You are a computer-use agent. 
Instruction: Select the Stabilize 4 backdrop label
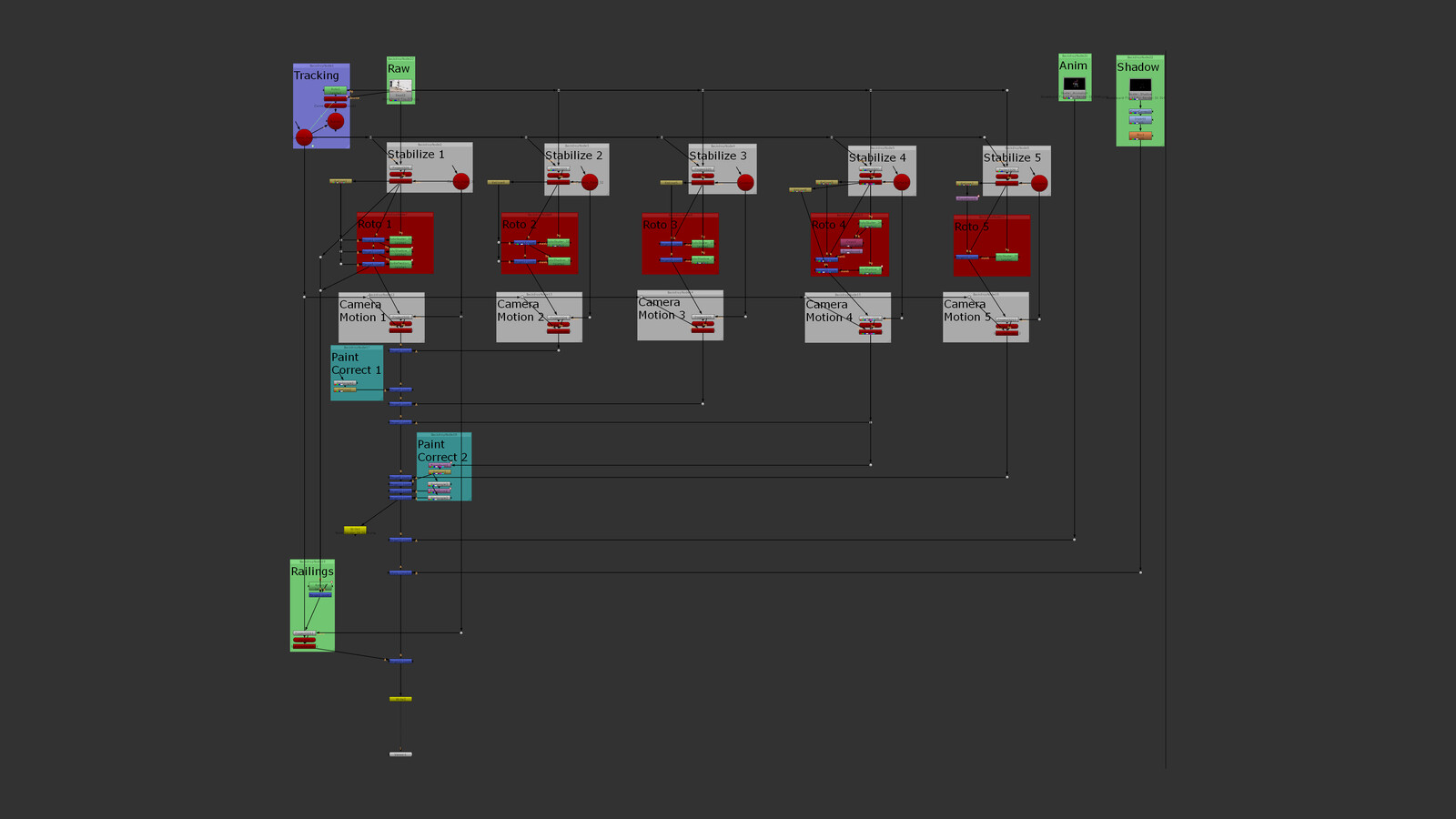click(x=877, y=157)
